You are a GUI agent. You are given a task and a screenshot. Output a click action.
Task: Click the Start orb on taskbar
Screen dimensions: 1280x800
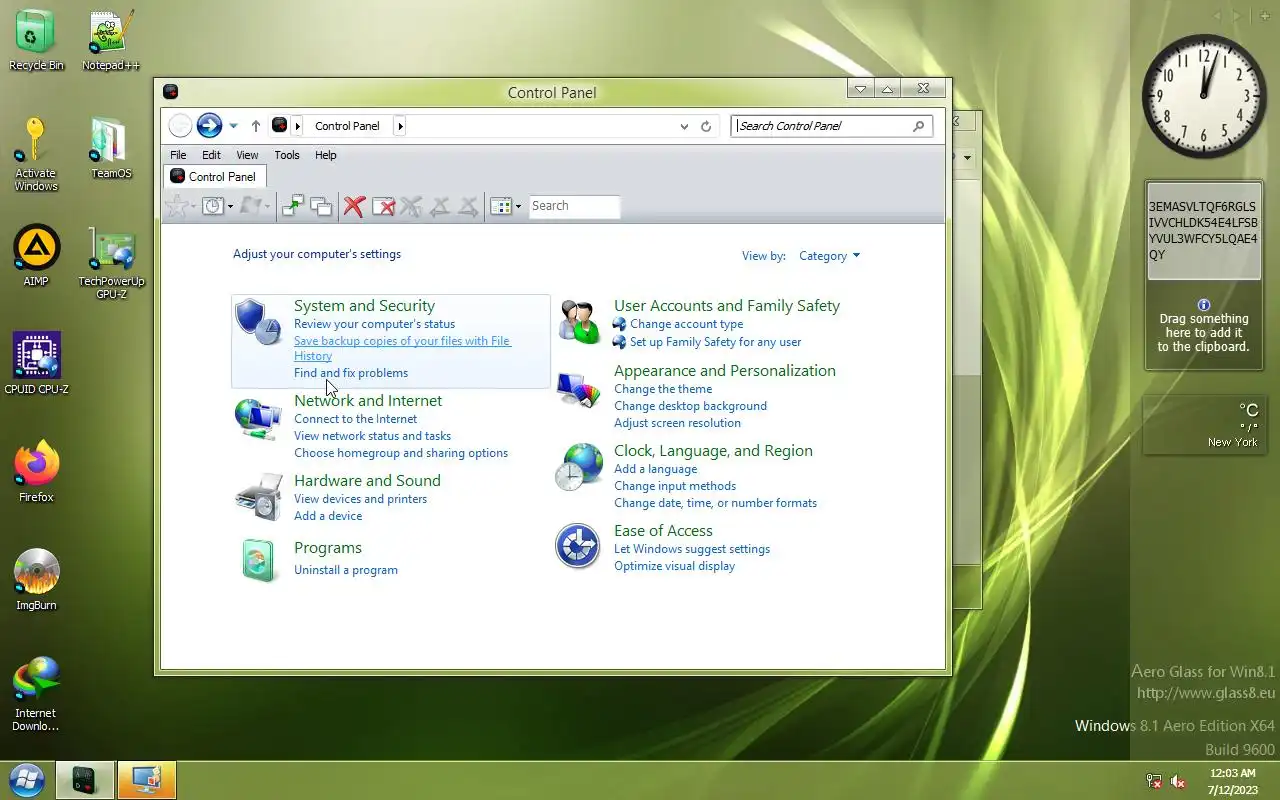click(27, 779)
